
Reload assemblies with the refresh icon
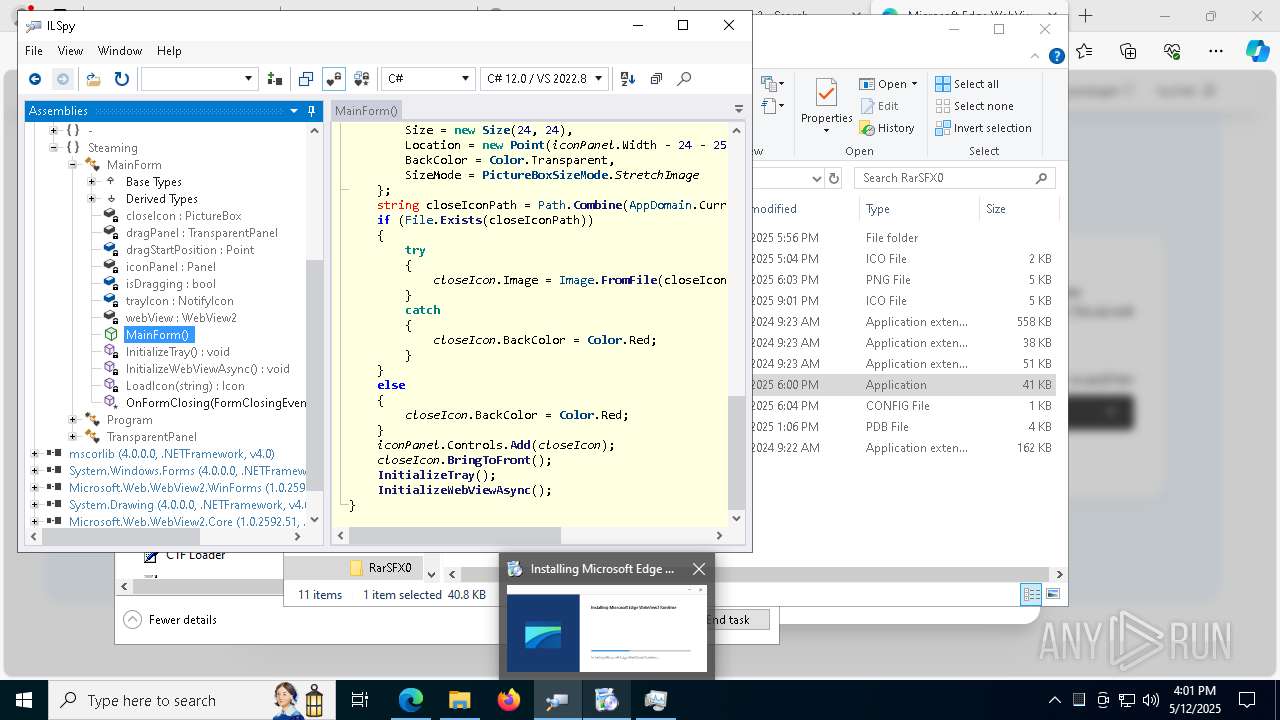pyautogui.click(x=121, y=78)
